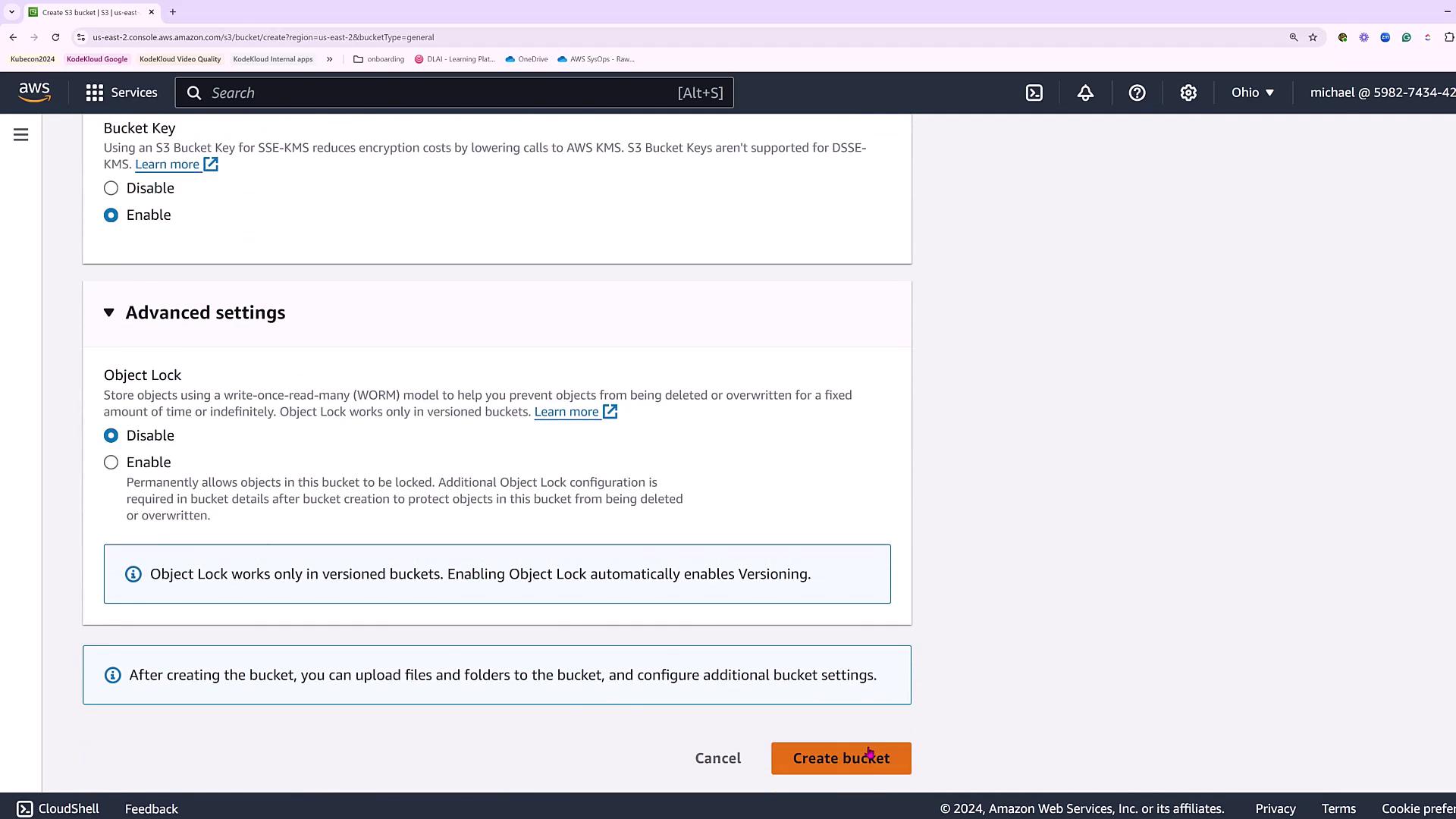Viewport: 1456px width, 819px height.
Task: Click the Services grid icon
Action: [x=95, y=93]
